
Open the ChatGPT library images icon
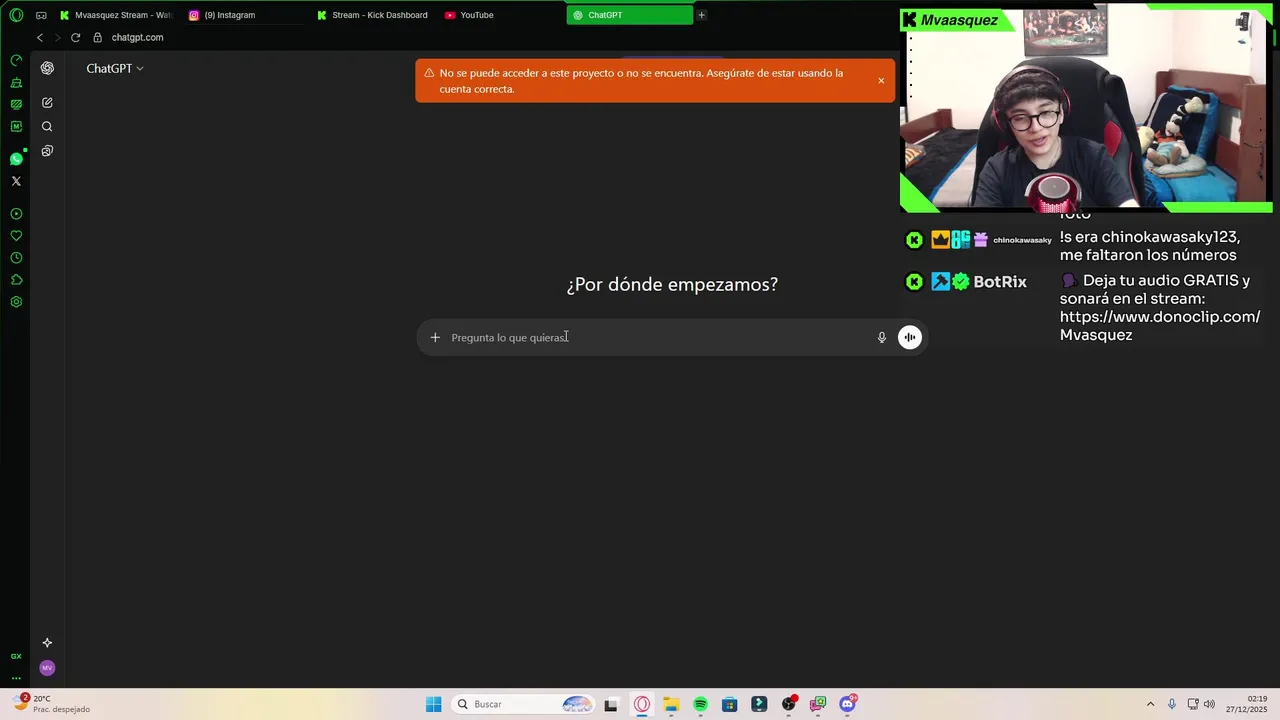[47, 151]
